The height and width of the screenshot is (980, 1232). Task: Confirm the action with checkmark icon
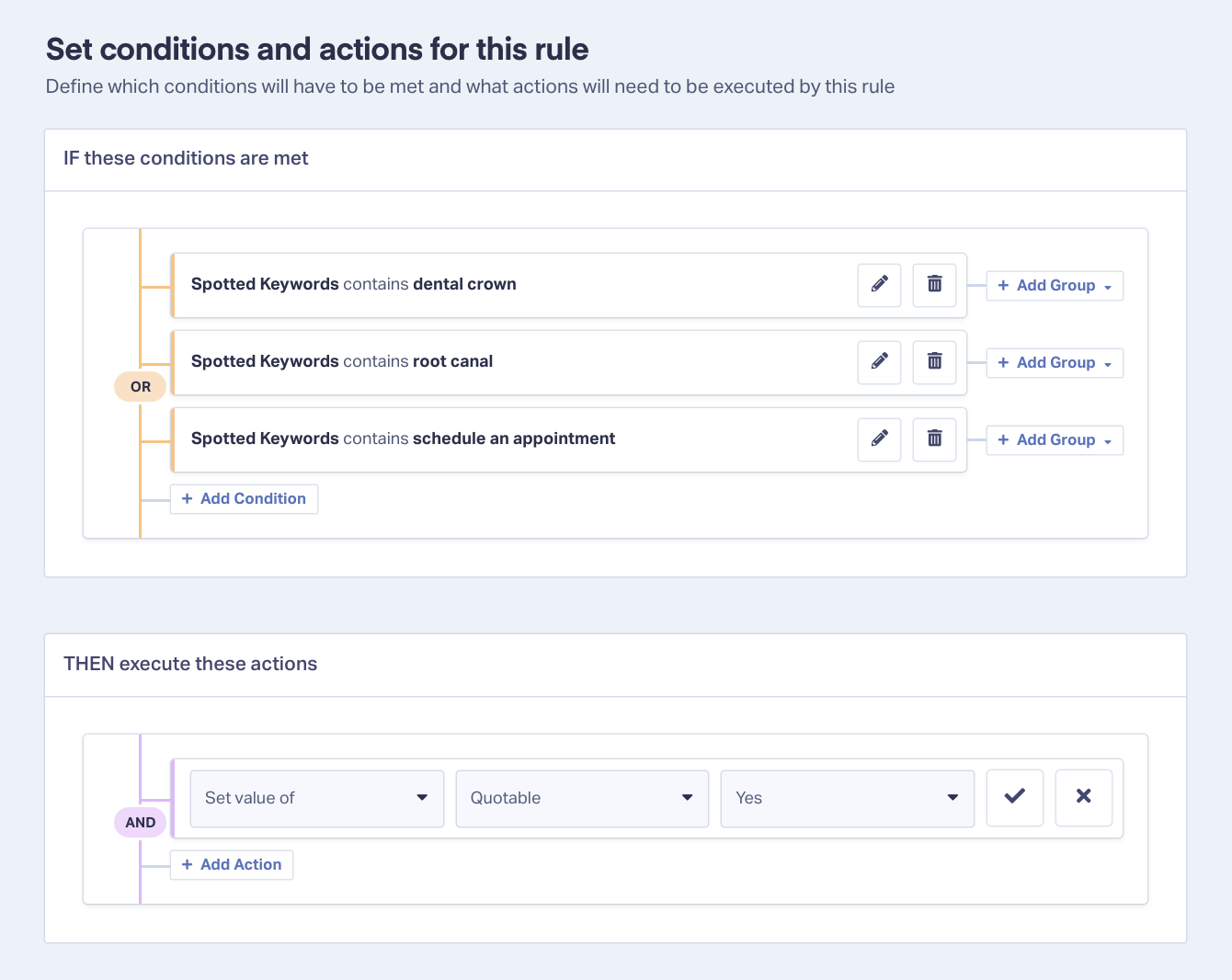coord(1015,798)
